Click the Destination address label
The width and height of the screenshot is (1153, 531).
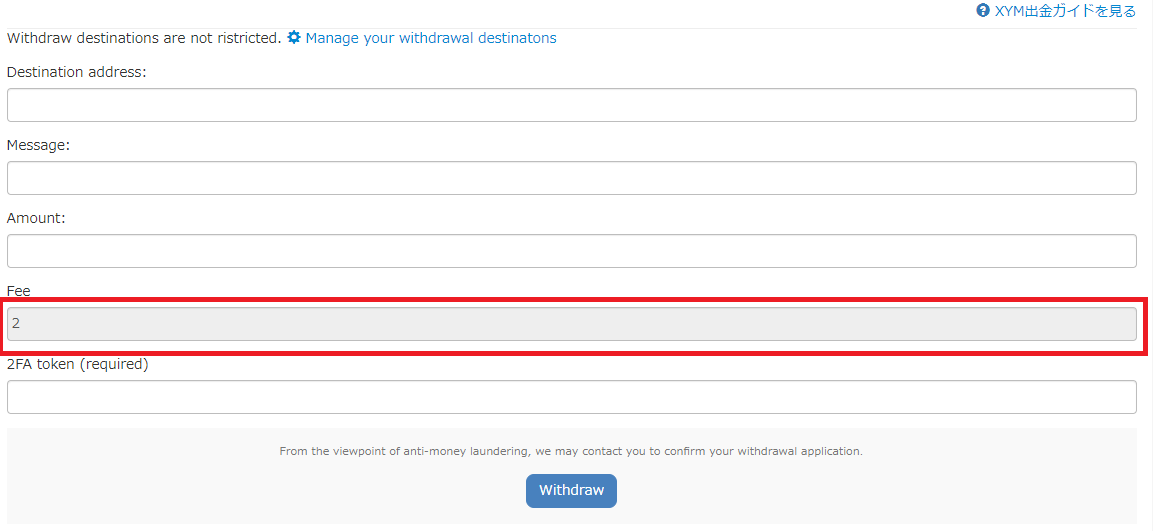pos(77,72)
